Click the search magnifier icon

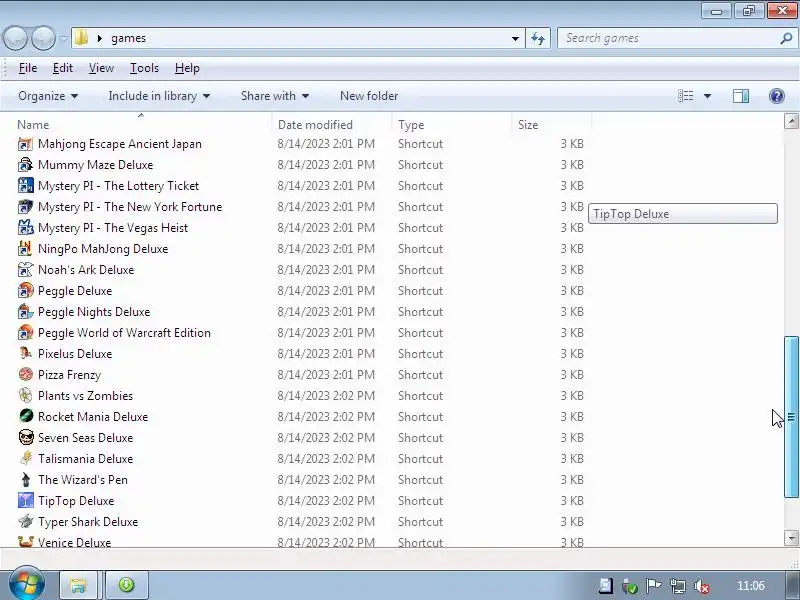786,38
